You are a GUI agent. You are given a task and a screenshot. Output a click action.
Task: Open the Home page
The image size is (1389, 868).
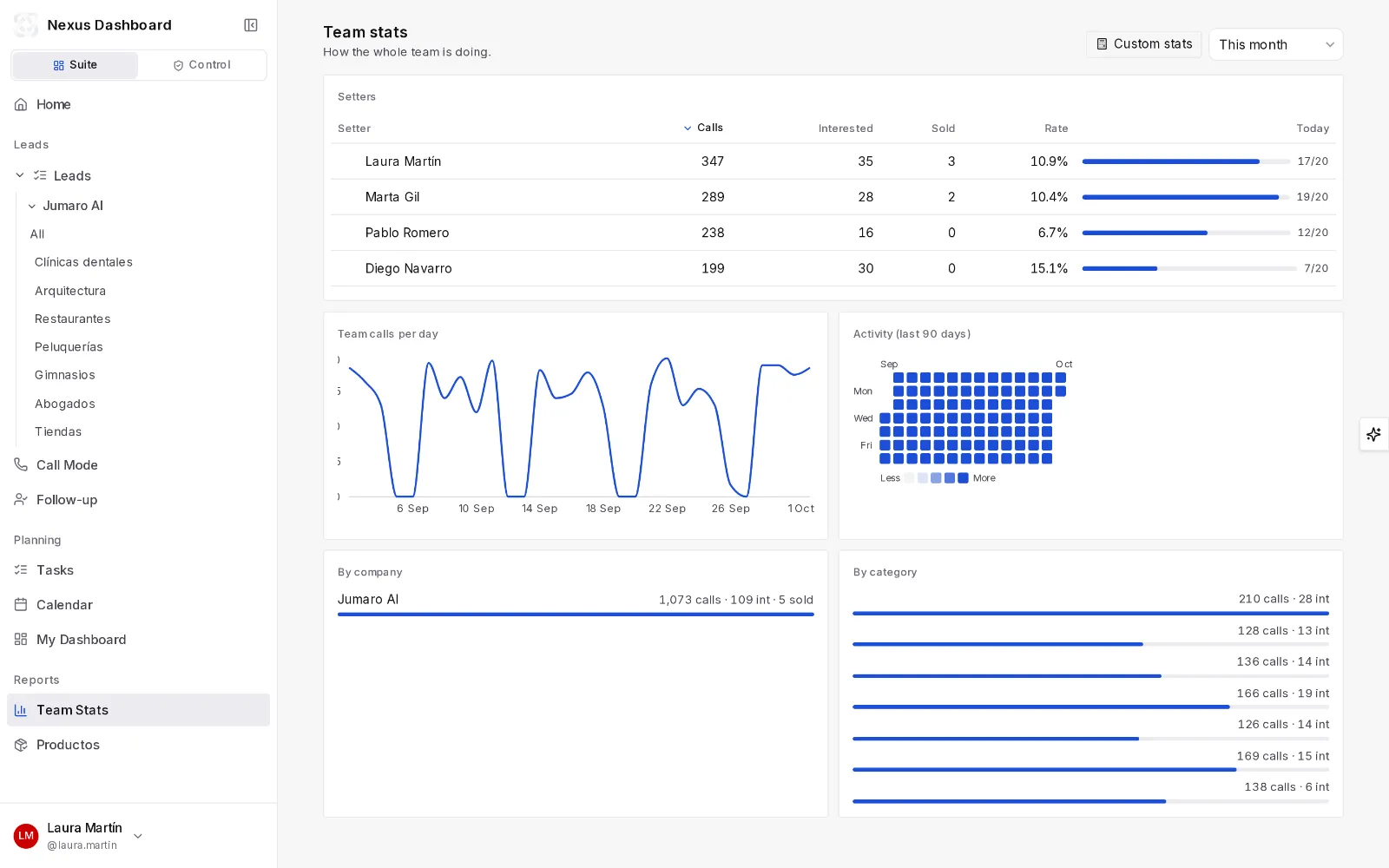point(139,104)
